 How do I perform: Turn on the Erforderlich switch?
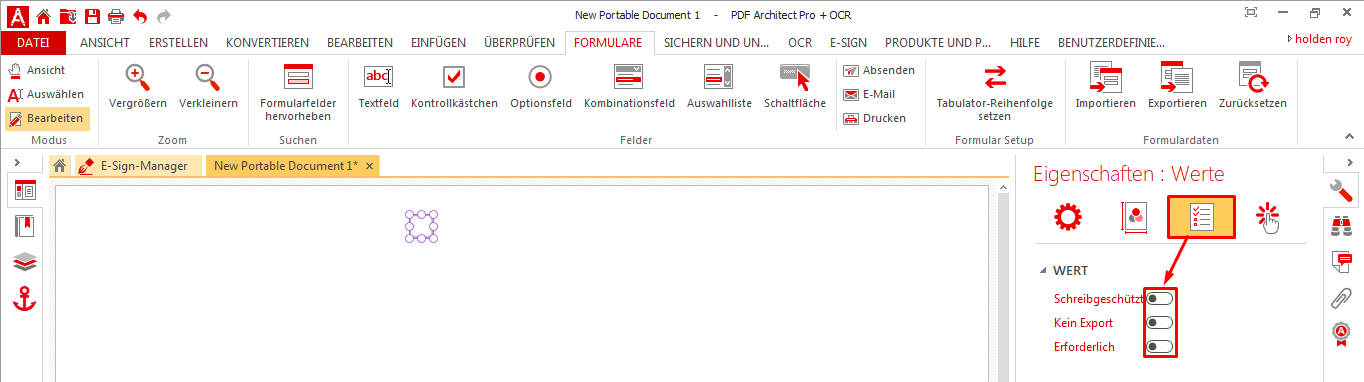1160,346
